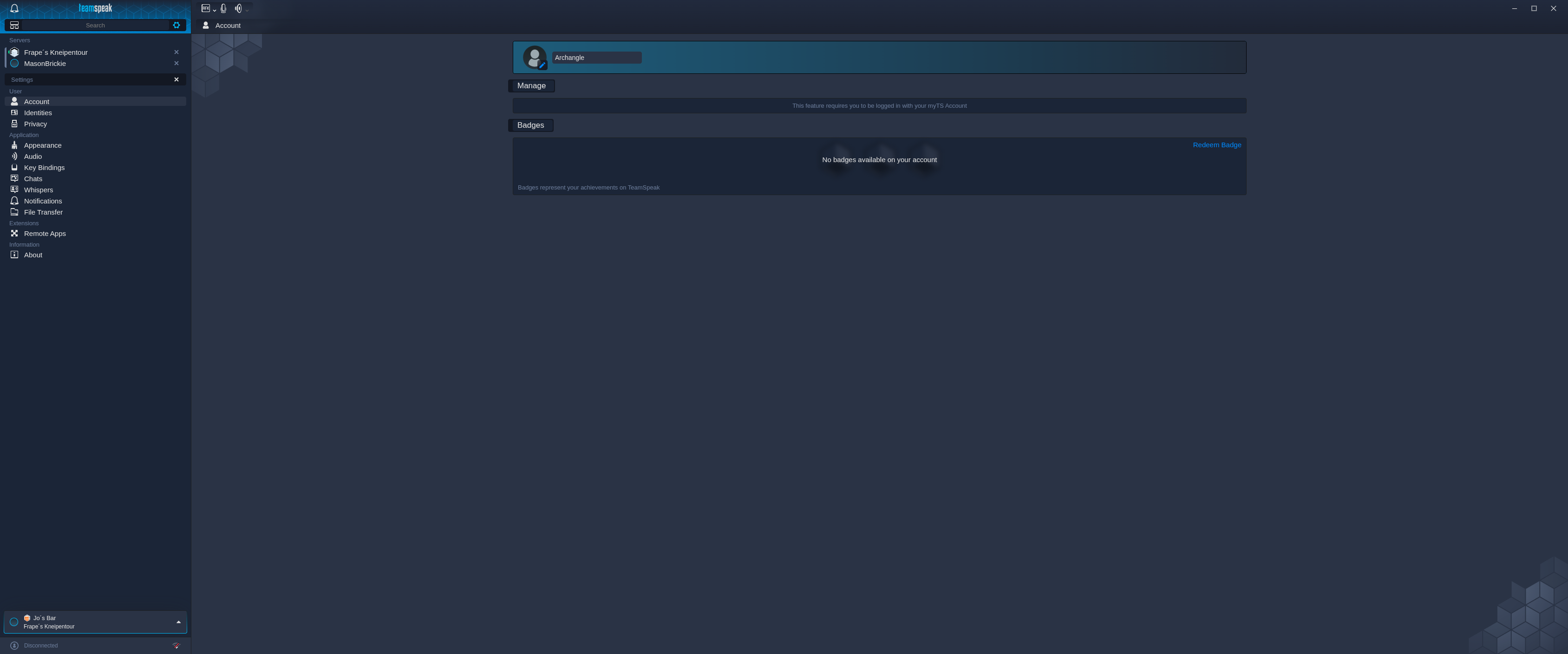Collapse the Jo's Bar server panel
The height and width of the screenshot is (654, 1568).
[178, 622]
